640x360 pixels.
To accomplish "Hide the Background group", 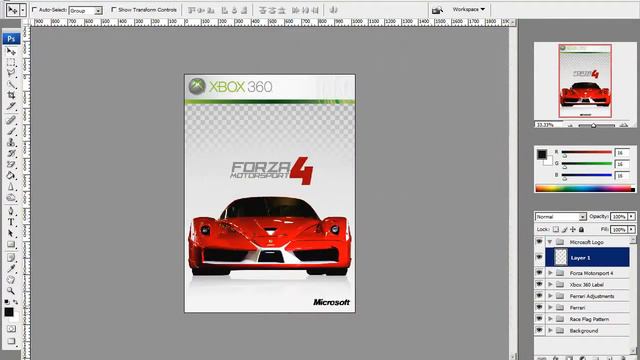I will 539,330.
